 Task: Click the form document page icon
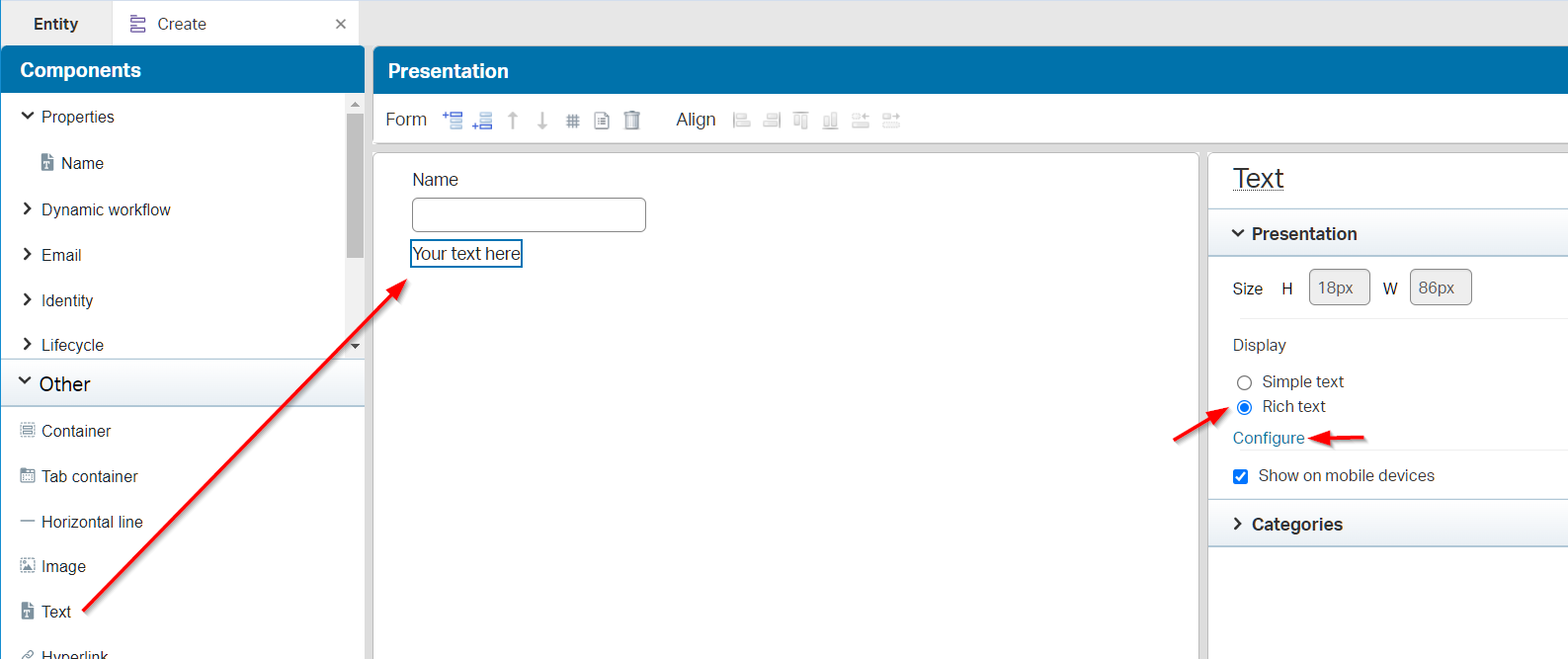tap(602, 121)
